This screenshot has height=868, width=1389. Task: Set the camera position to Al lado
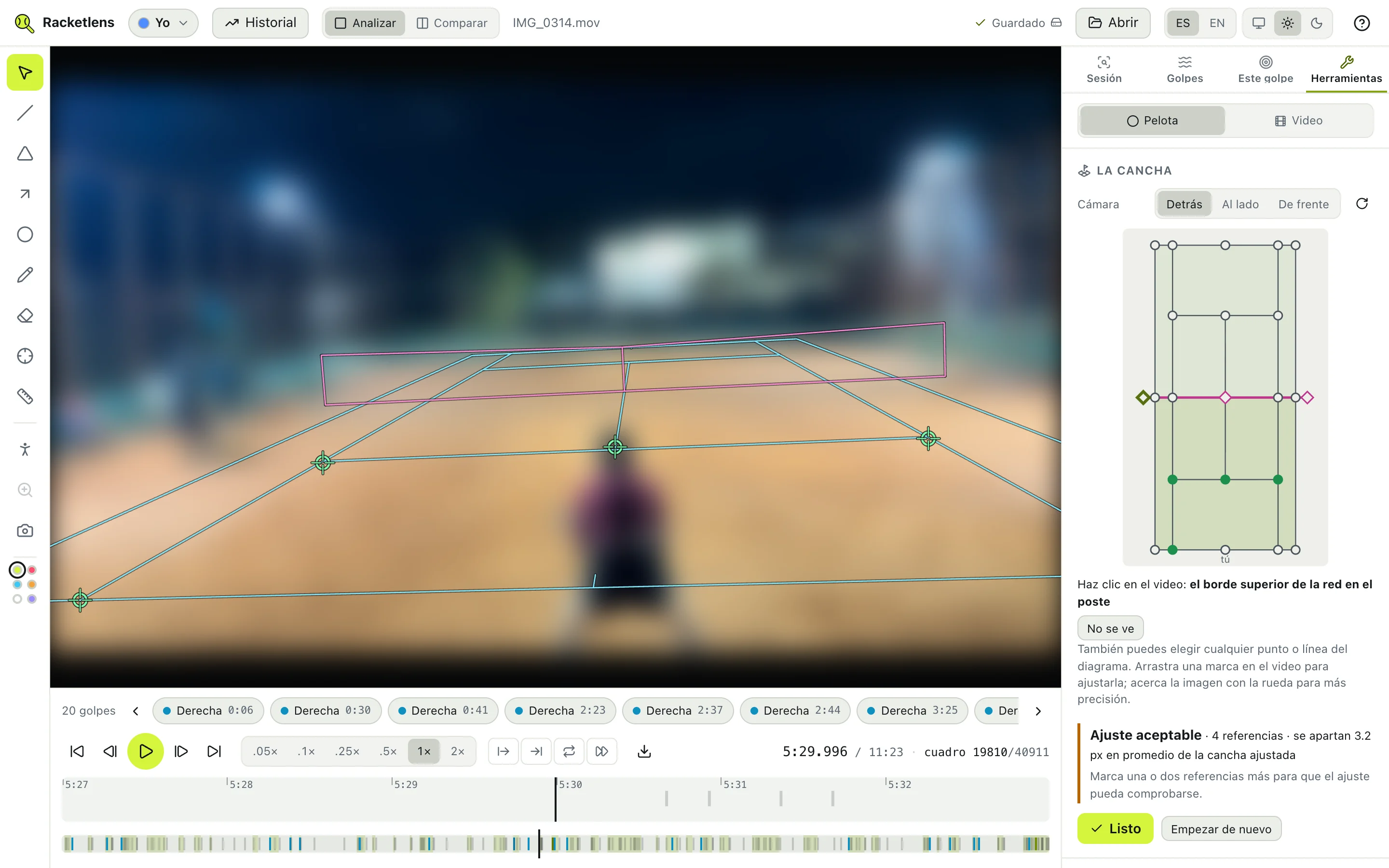[x=1240, y=204]
